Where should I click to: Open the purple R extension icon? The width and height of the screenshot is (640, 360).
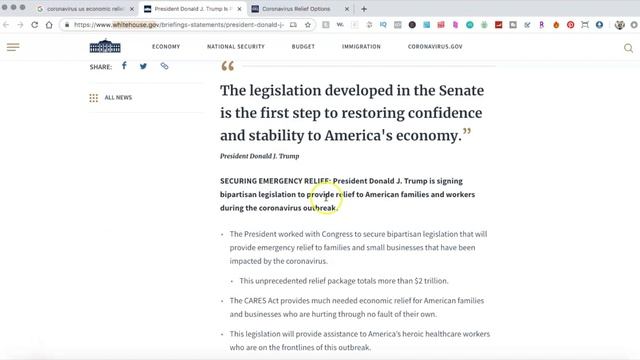542,25
